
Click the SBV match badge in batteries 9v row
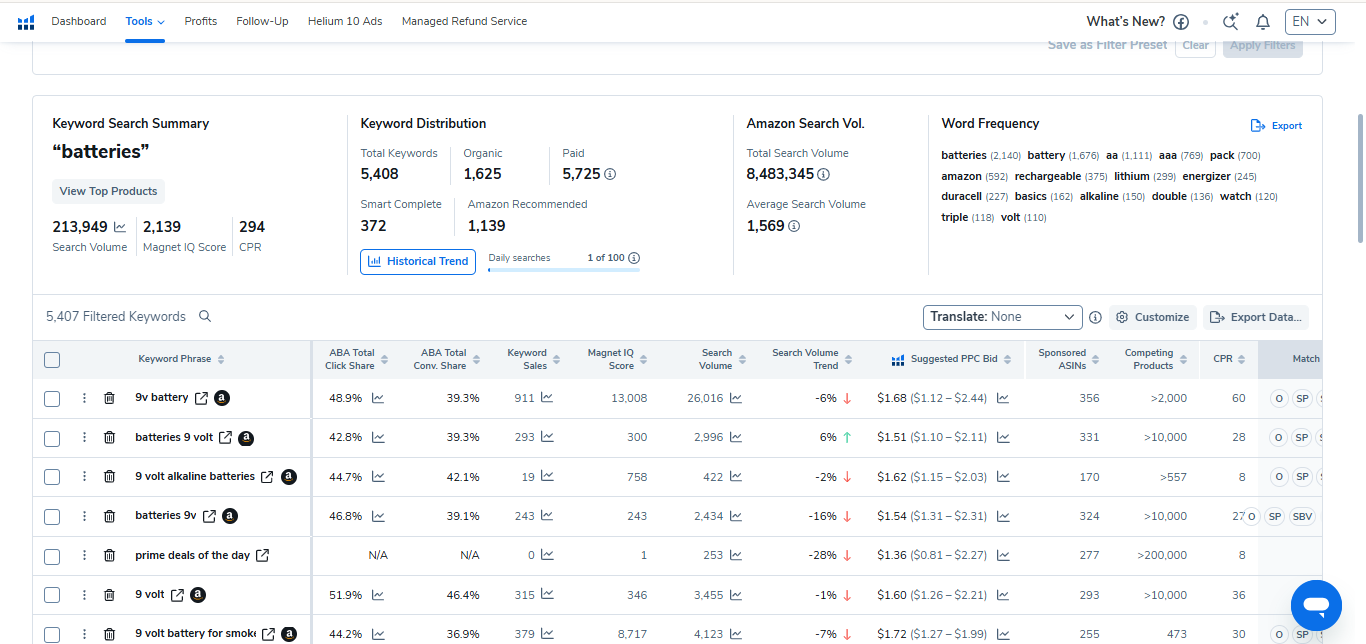click(1302, 516)
